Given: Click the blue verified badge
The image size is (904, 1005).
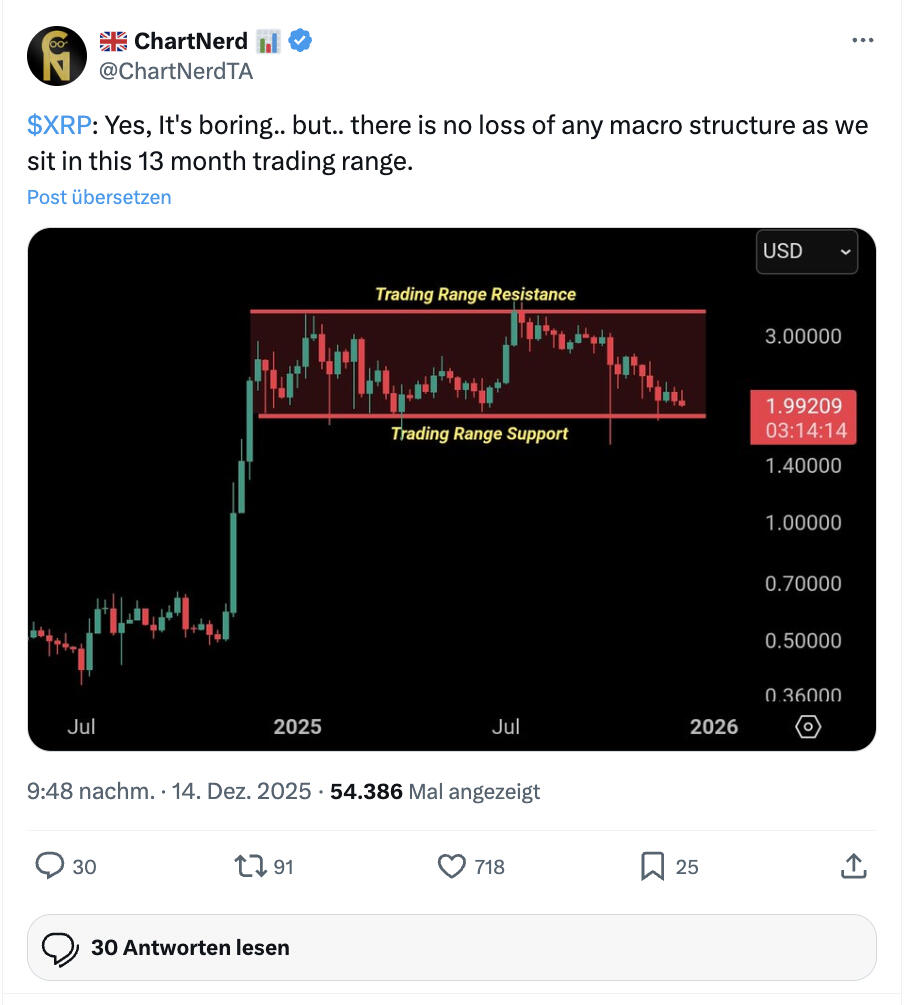Looking at the screenshot, I should click(300, 40).
